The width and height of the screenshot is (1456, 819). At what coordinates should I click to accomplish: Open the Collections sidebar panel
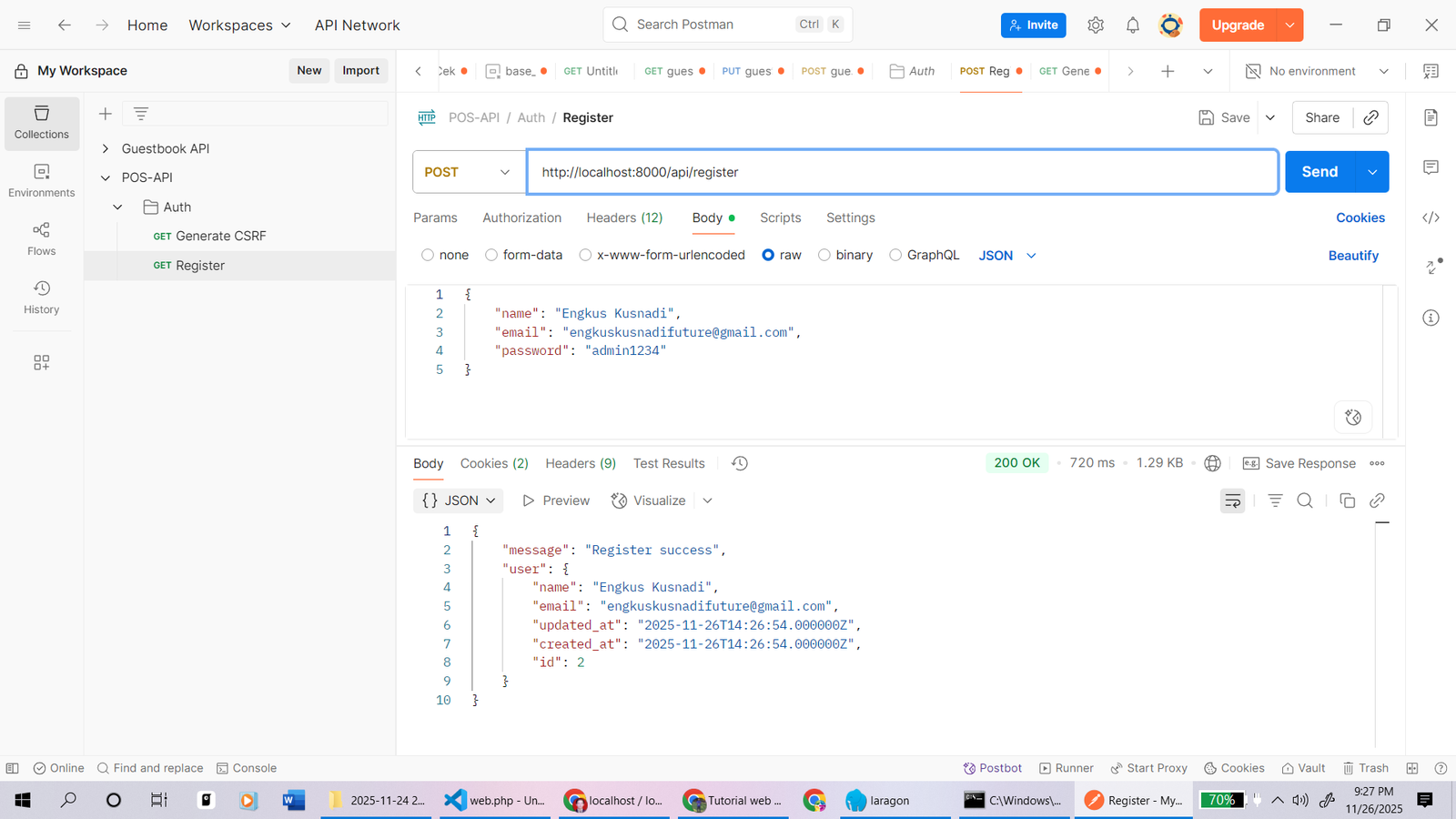[x=42, y=122]
